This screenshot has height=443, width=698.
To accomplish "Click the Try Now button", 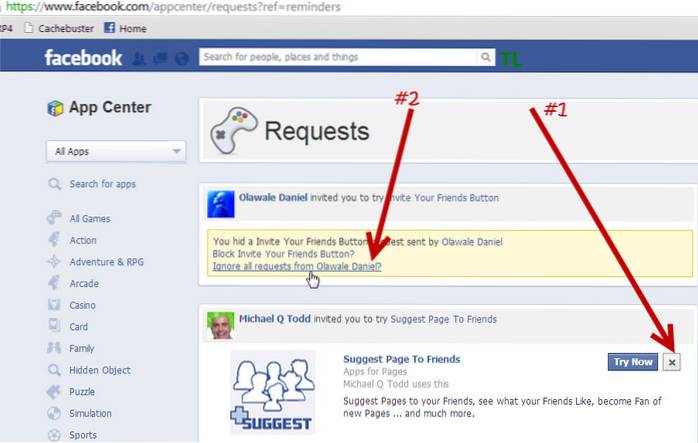I will (x=633, y=362).
